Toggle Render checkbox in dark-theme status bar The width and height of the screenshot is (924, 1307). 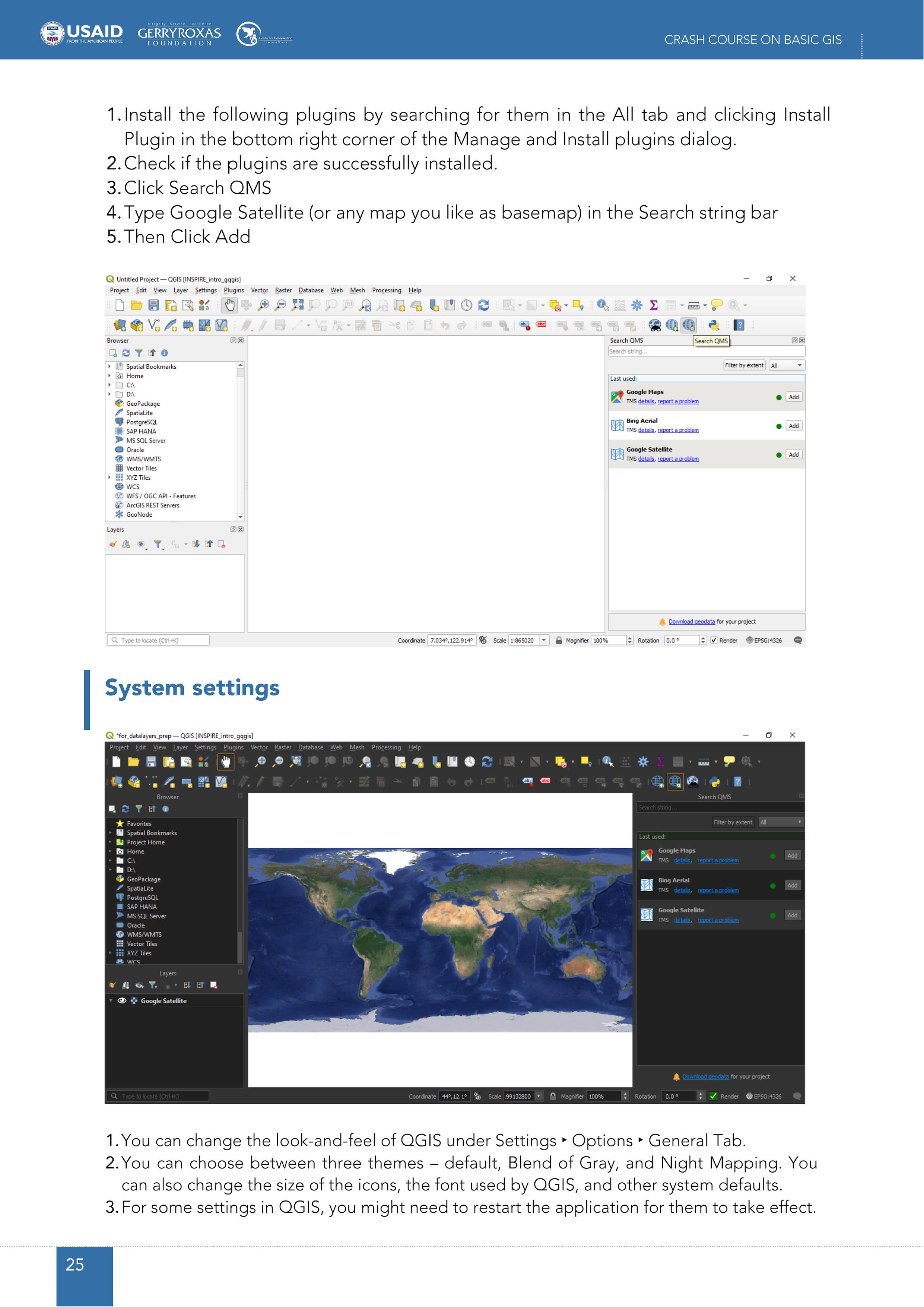coord(713,1097)
